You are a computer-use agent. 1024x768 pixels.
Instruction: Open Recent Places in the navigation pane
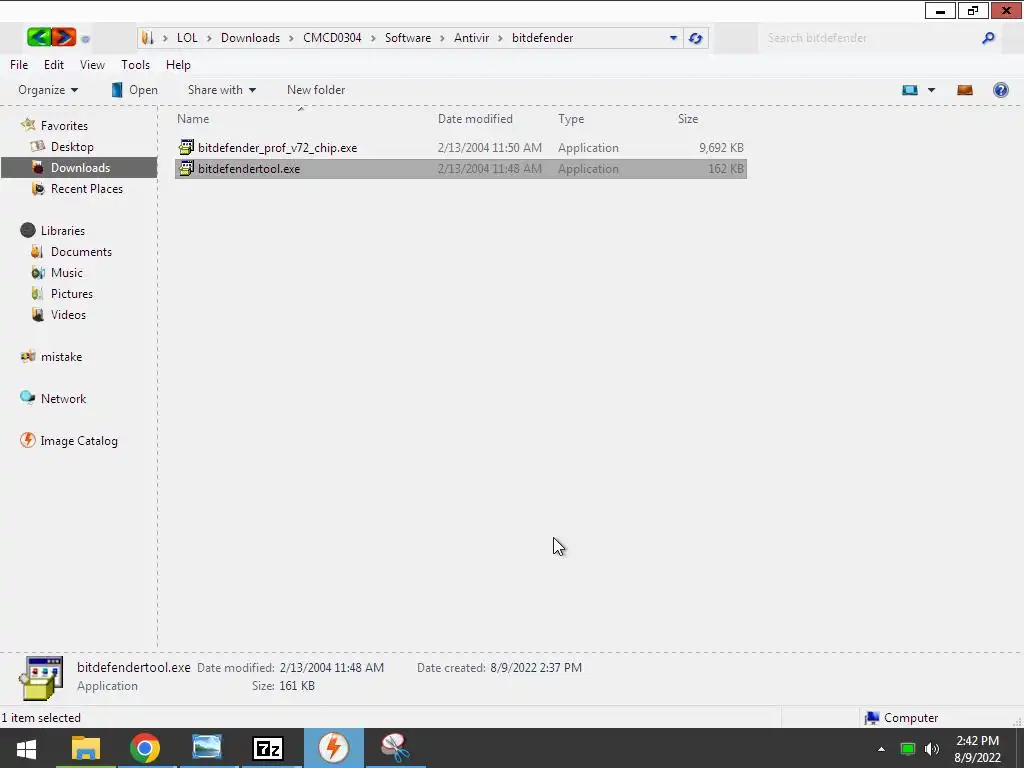coord(86,189)
